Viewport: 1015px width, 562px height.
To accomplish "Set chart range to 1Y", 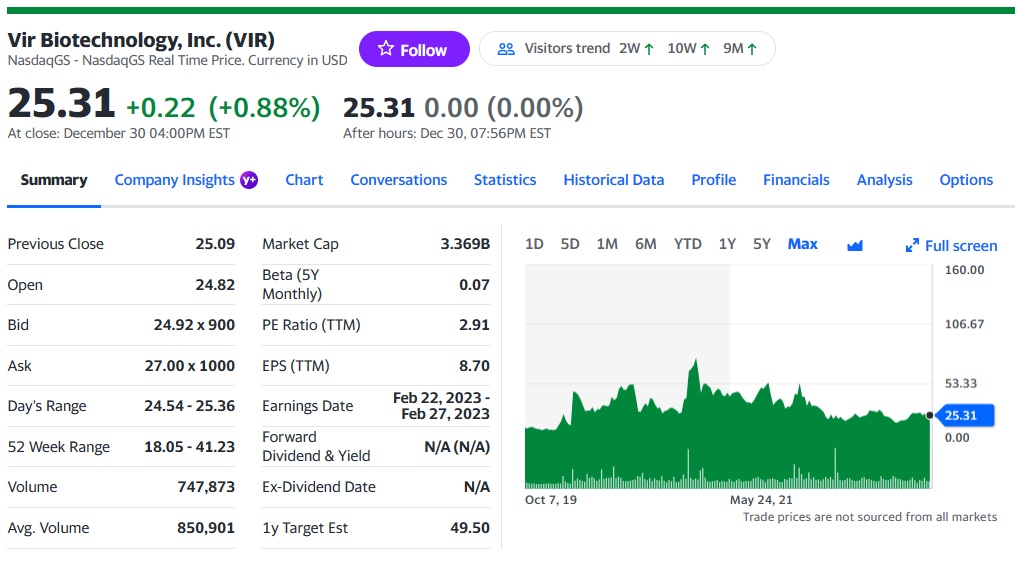I will (x=727, y=244).
